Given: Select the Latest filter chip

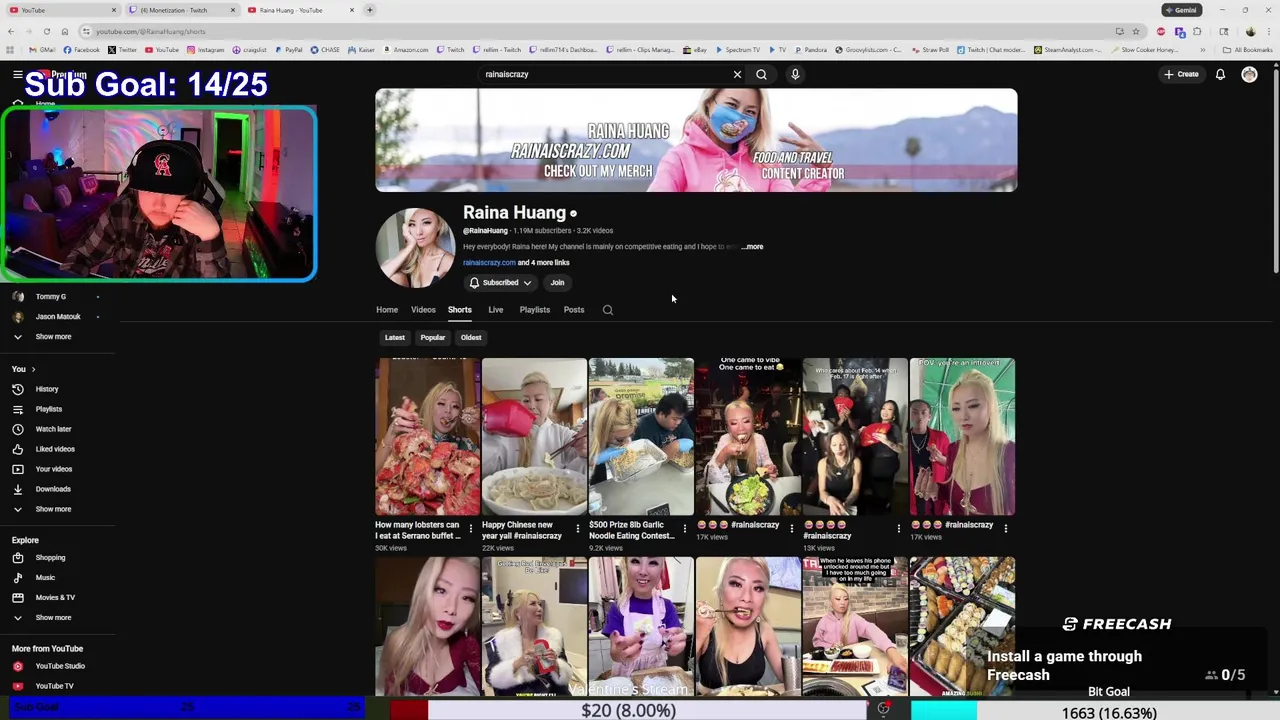Looking at the screenshot, I should tap(395, 338).
